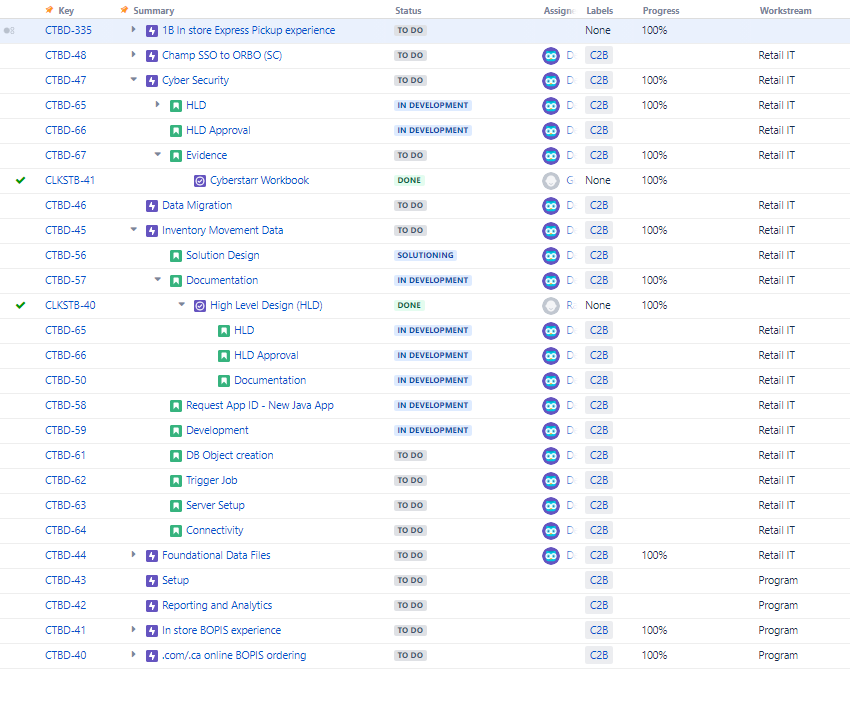Viewport: 850px width, 705px height.
Task: Click epic icon for Reporting and Analytics
Action: click(152, 605)
